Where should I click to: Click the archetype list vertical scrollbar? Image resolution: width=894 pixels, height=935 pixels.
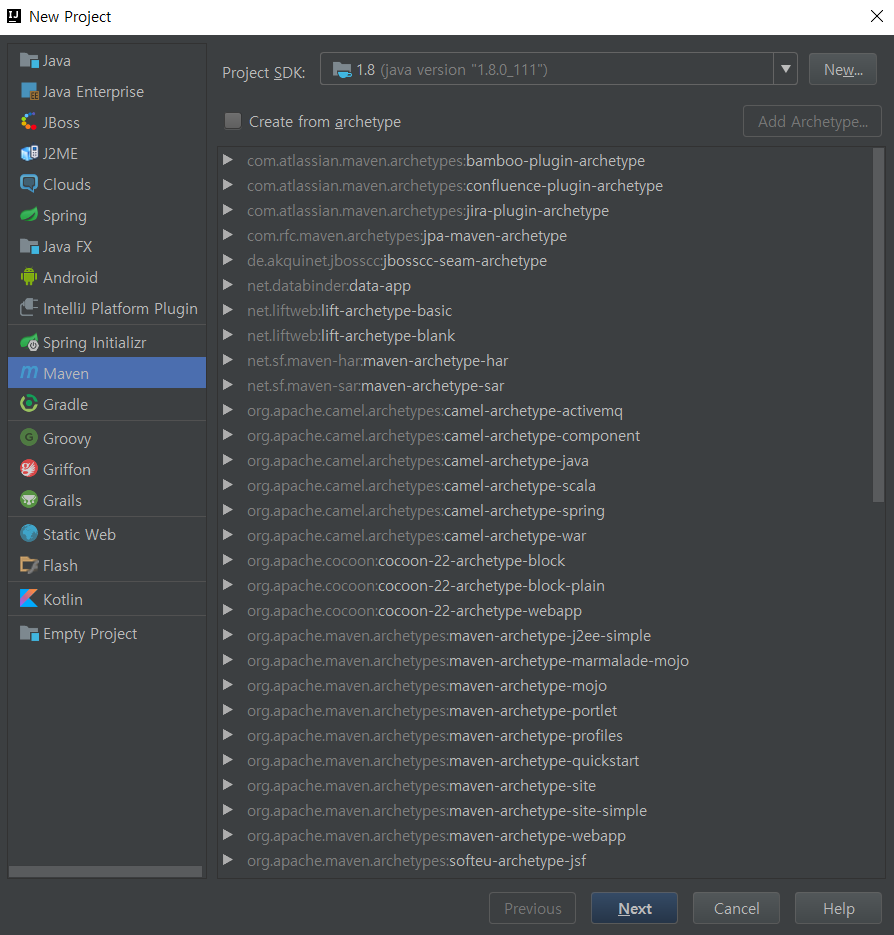coord(878,325)
